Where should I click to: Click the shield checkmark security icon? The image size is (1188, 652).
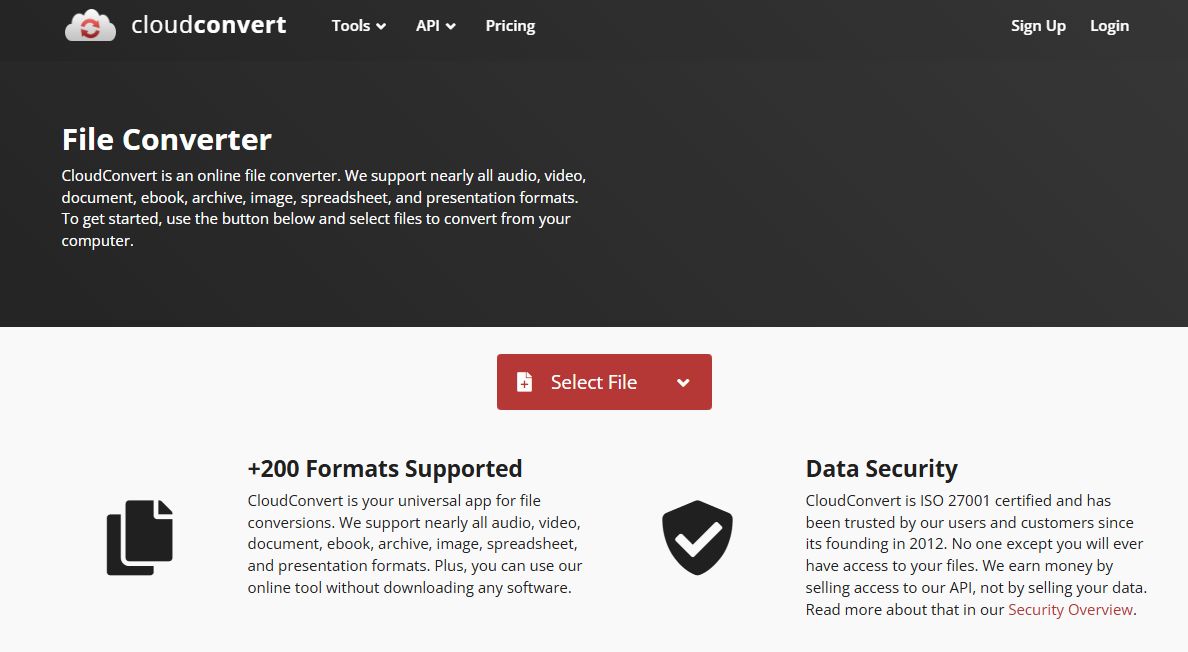point(697,538)
